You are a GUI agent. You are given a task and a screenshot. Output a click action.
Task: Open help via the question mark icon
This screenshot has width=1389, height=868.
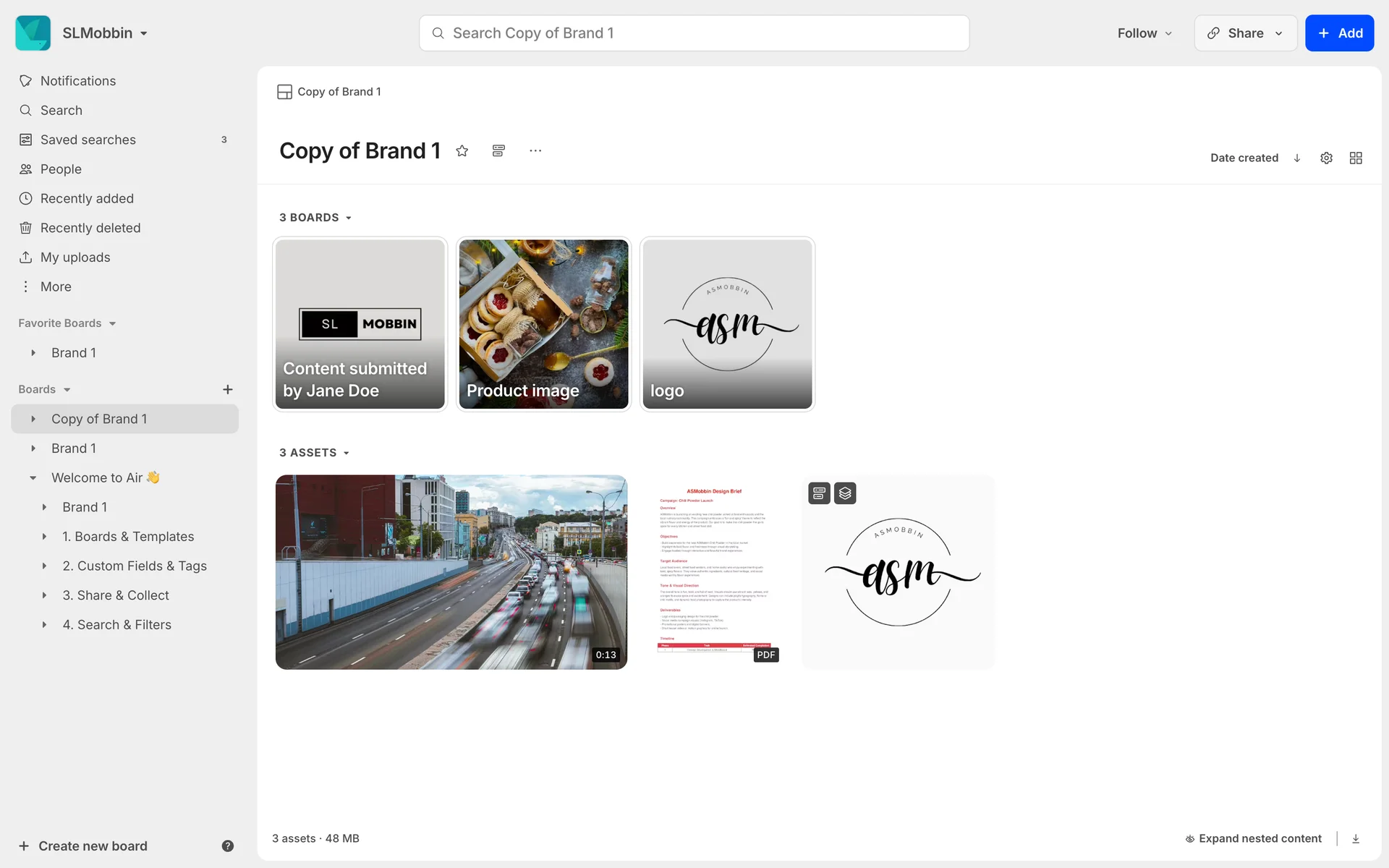click(227, 846)
